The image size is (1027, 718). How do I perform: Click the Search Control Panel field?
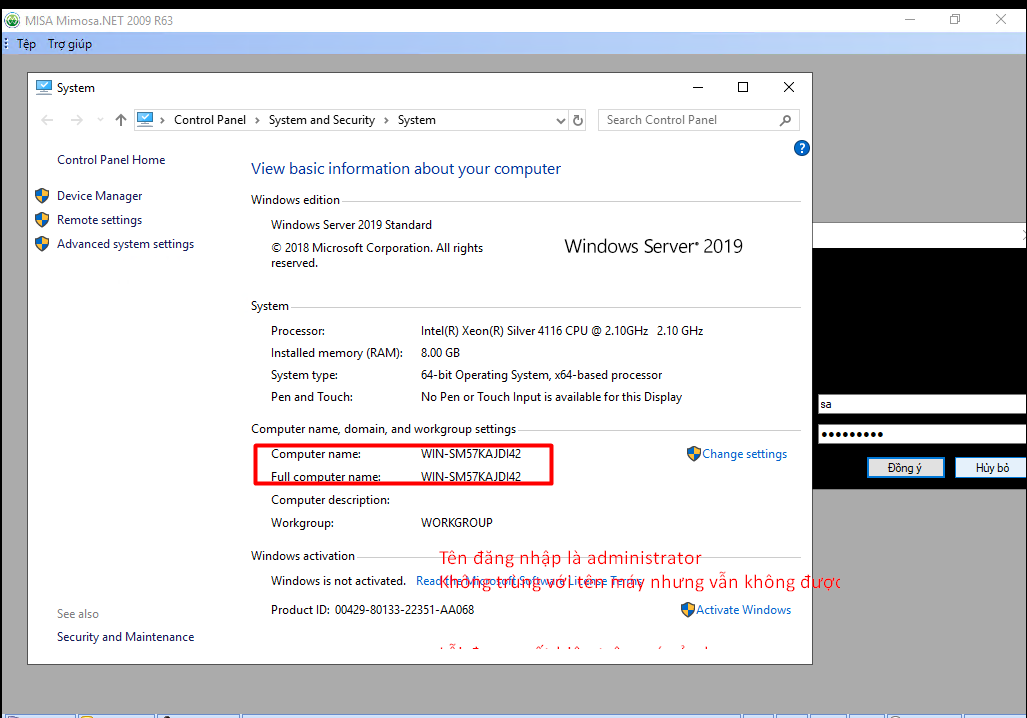pos(688,120)
